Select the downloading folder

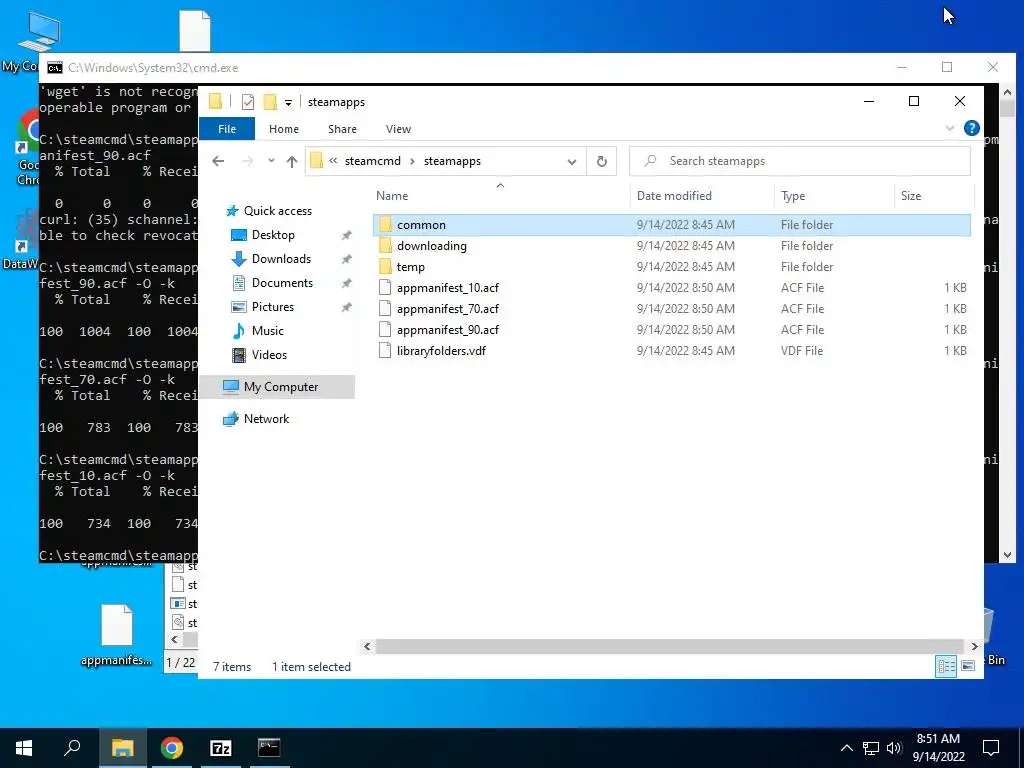coord(671,246)
